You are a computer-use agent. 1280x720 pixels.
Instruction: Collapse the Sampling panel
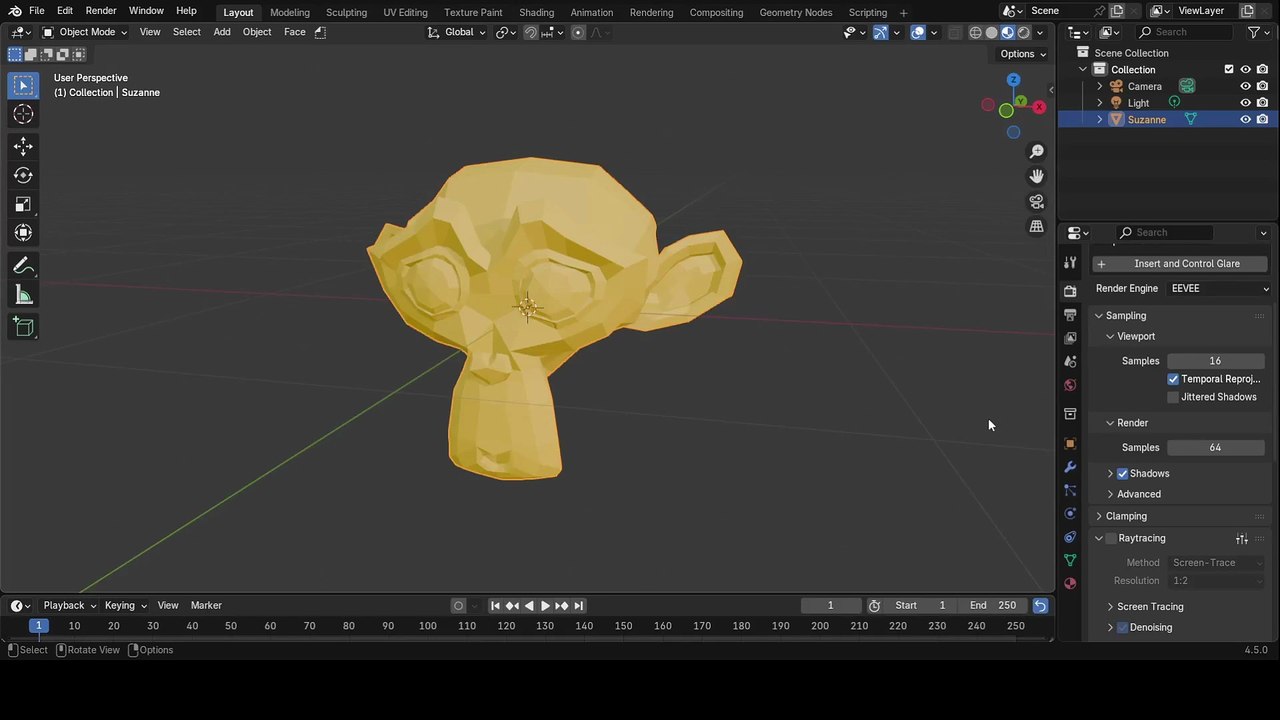(x=1098, y=316)
